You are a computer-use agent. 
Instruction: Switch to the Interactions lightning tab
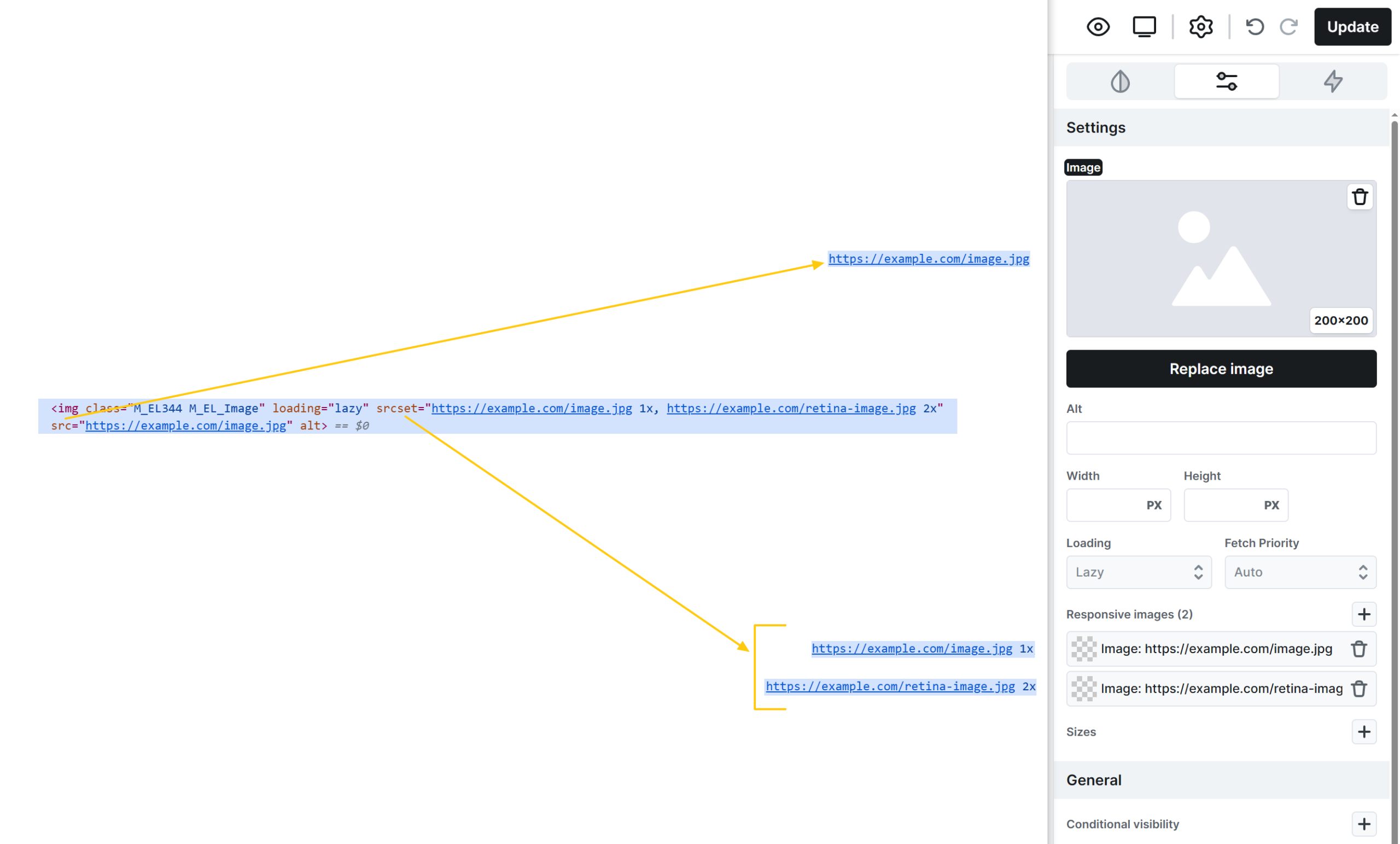point(1332,82)
